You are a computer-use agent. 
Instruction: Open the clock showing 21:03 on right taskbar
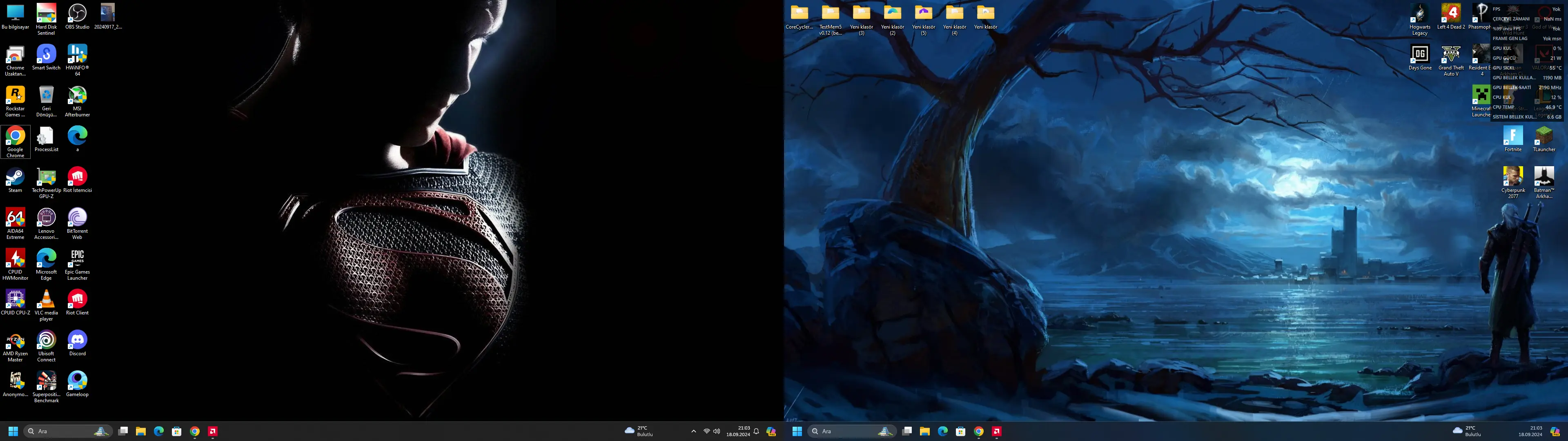coord(1530,431)
